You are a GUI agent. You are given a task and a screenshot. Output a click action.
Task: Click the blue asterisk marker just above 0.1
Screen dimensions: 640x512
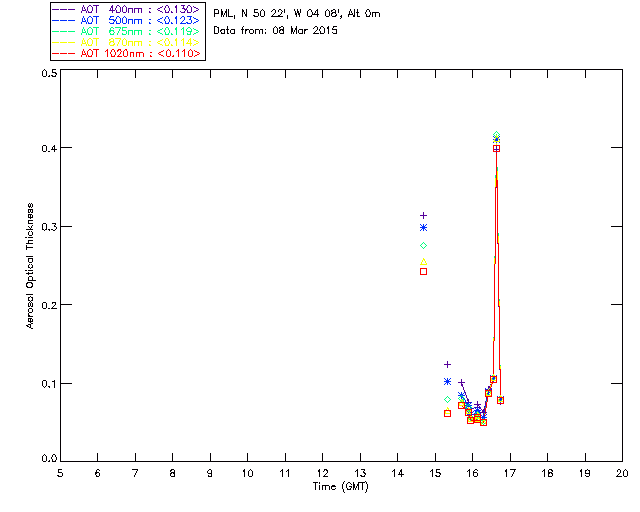[447, 381]
